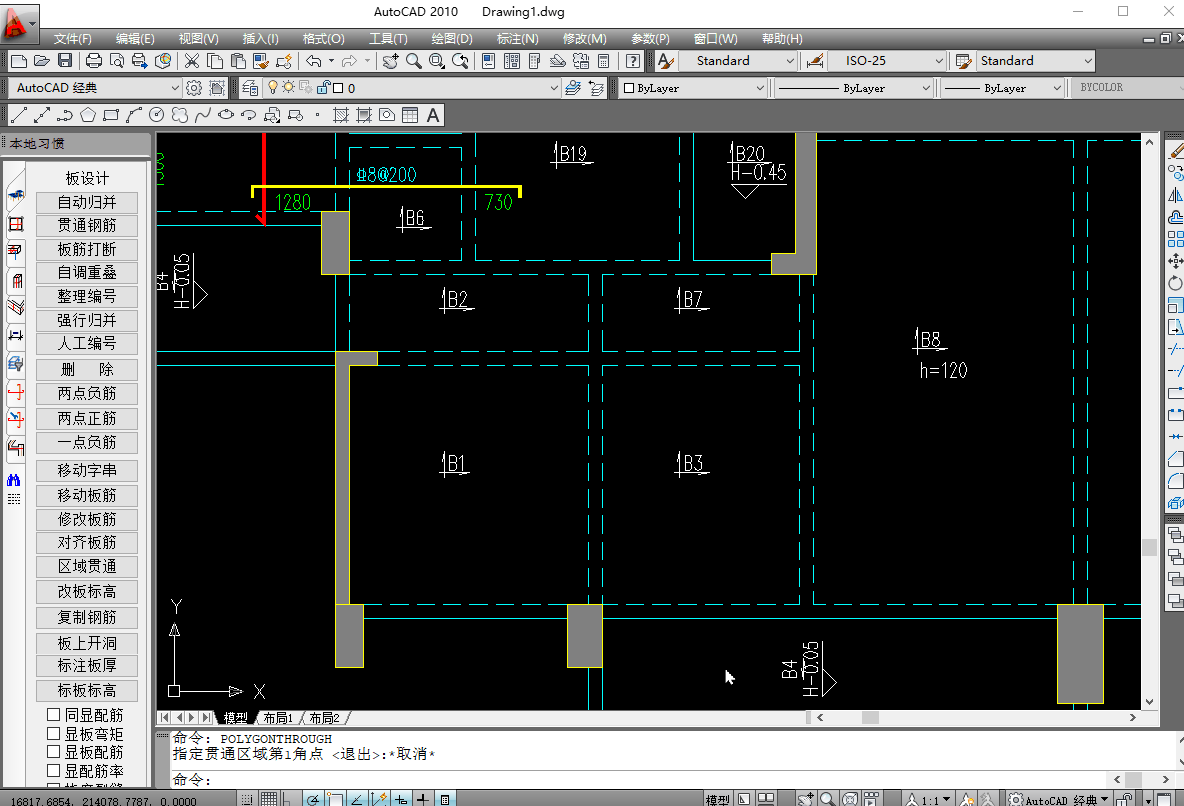Click the 自动归并 button
The height and width of the screenshot is (806, 1184).
87,202
